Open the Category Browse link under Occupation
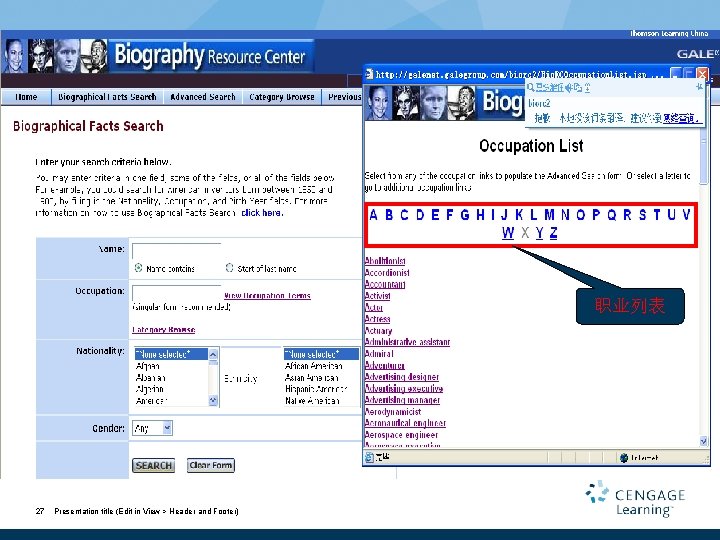720x540 pixels. [x=163, y=330]
